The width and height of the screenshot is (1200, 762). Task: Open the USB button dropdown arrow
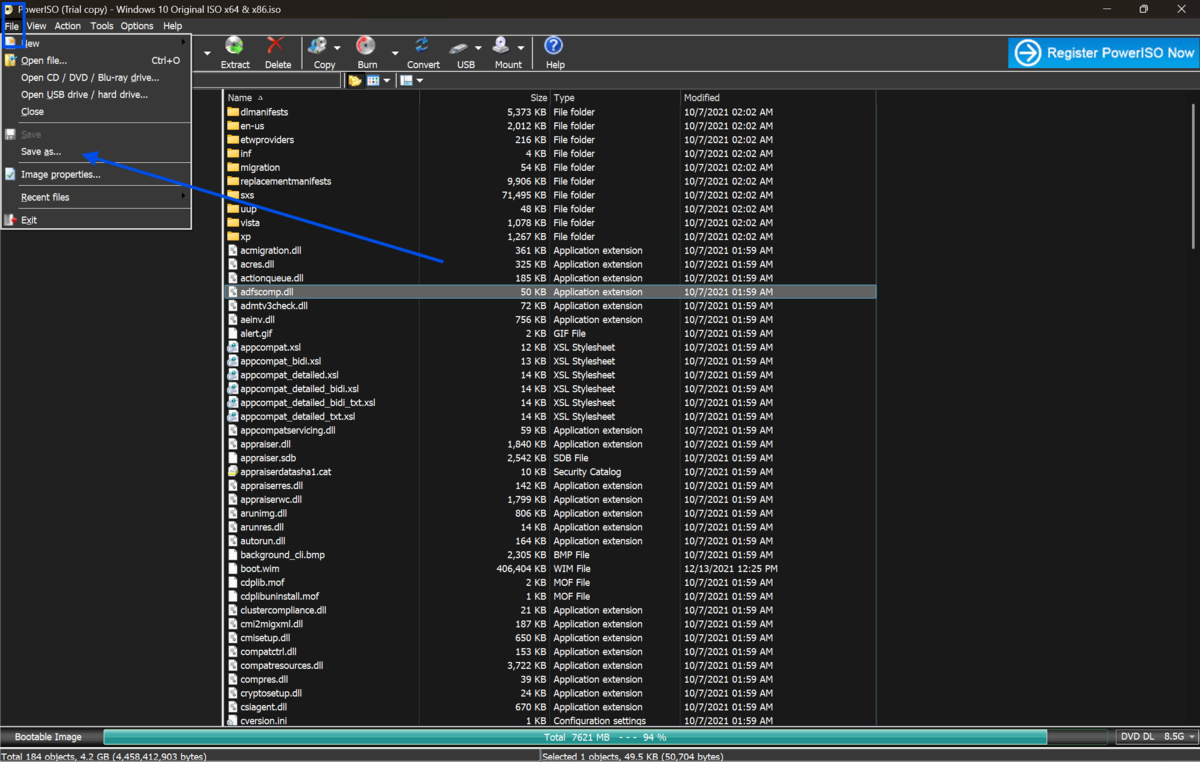click(478, 48)
